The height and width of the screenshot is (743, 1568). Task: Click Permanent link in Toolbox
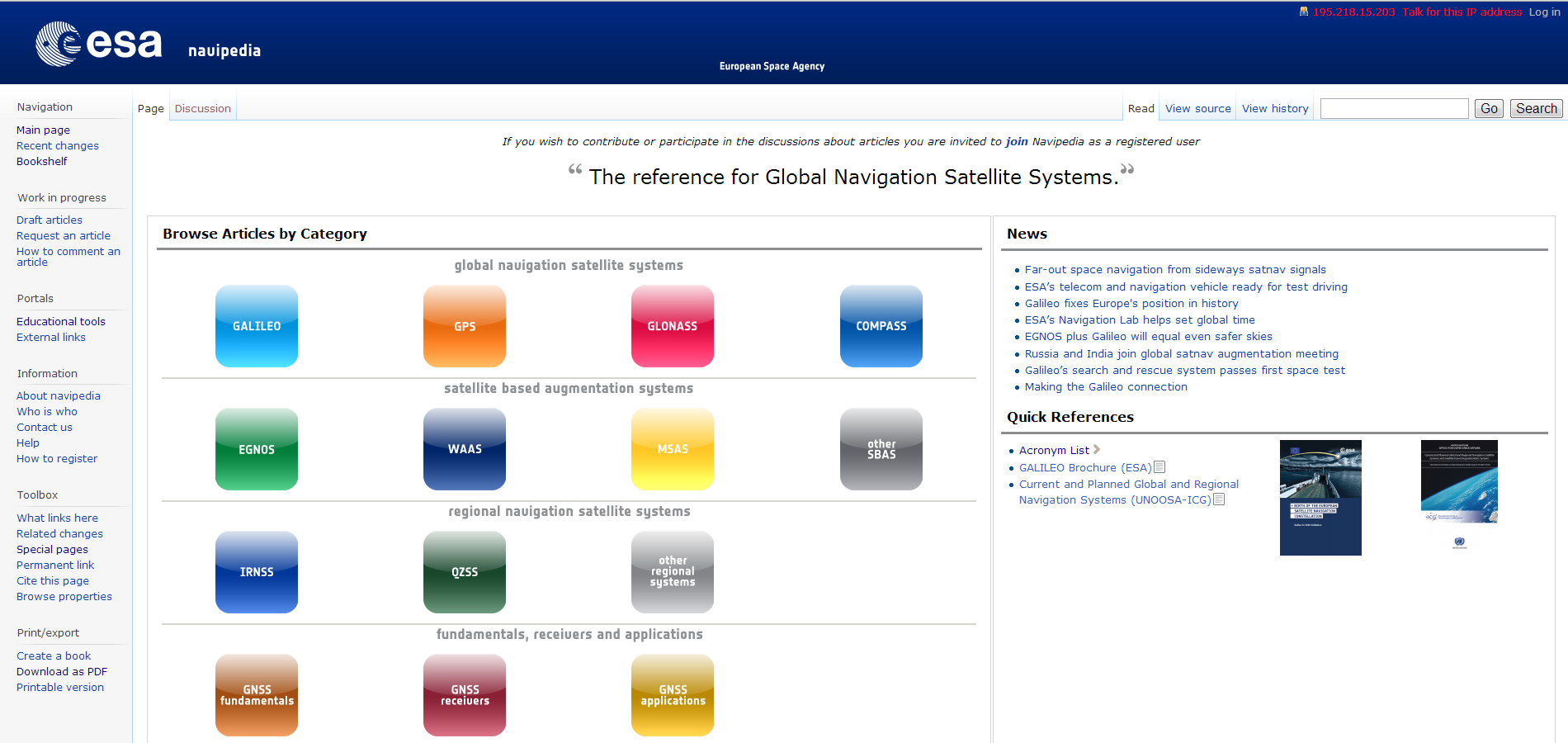[55, 565]
